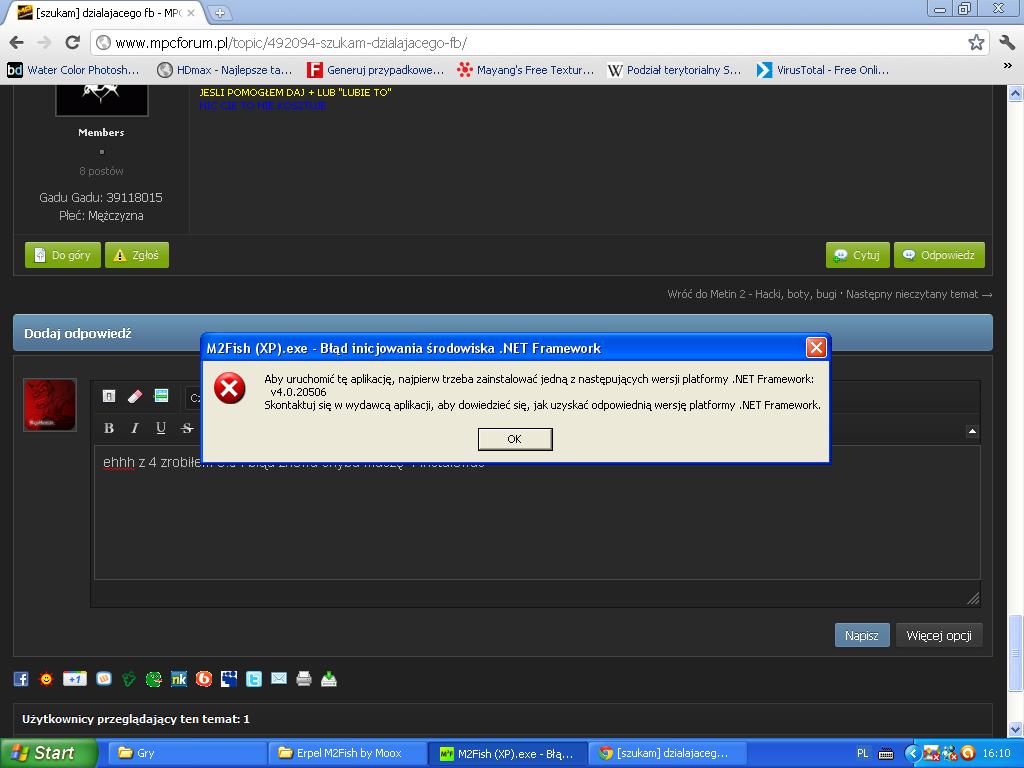Bookmark this page with the star icon
The image size is (1024, 768).
(976, 43)
